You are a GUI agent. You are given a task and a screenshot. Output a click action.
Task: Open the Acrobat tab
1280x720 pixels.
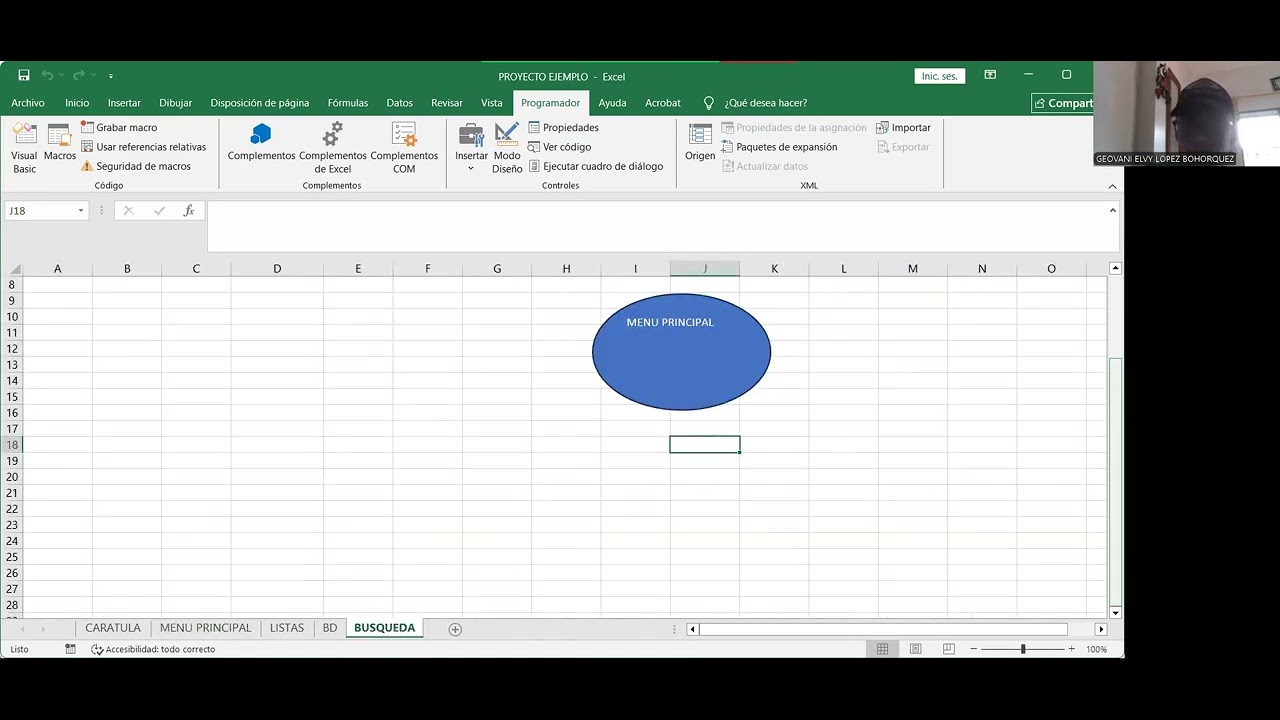point(663,103)
